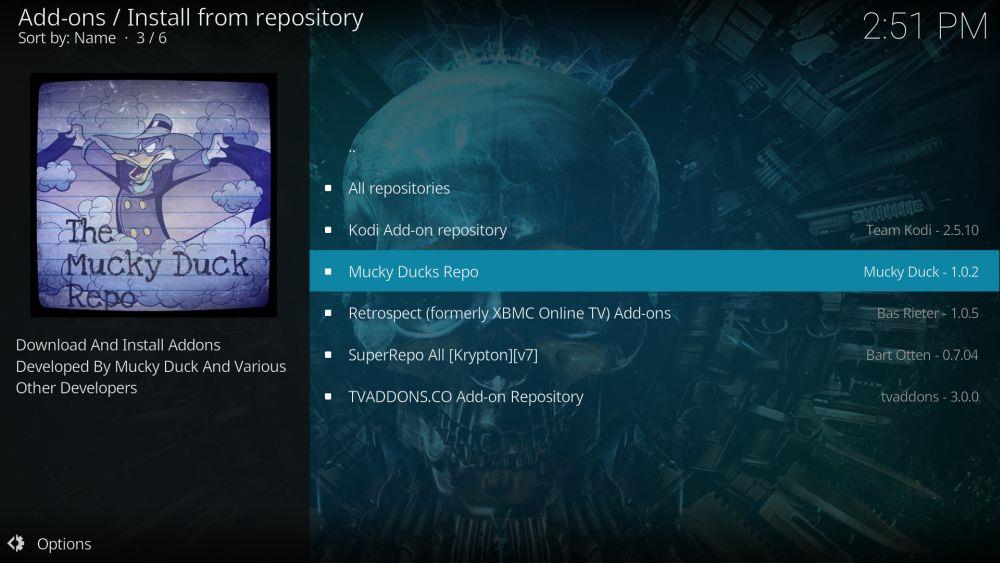Click the Sort by: Name label
This screenshot has width=1000, height=563.
[x=67, y=38]
